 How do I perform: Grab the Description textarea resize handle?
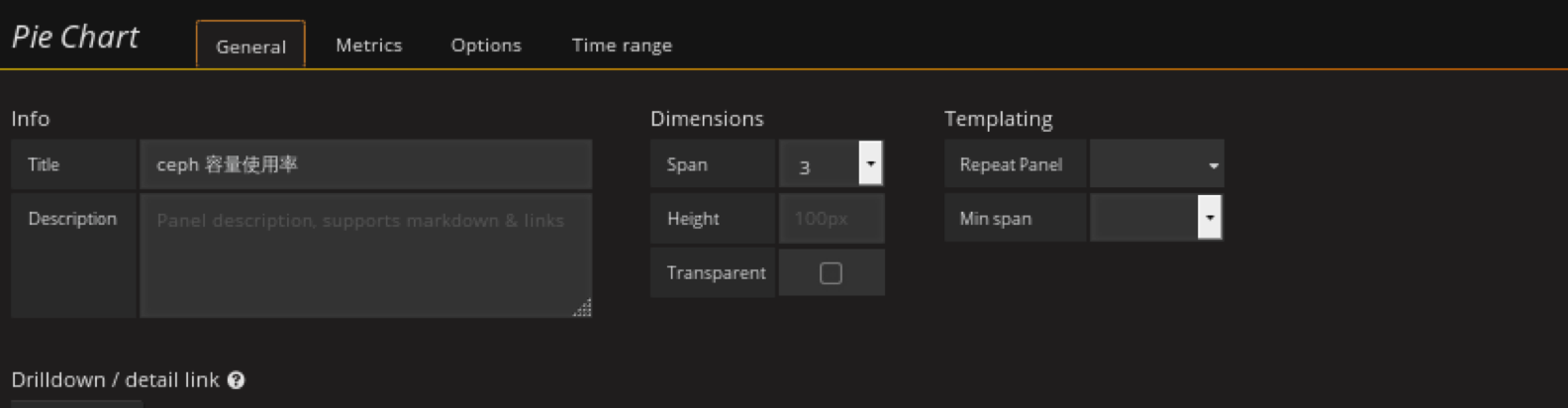pyautogui.click(x=583, y=309)
